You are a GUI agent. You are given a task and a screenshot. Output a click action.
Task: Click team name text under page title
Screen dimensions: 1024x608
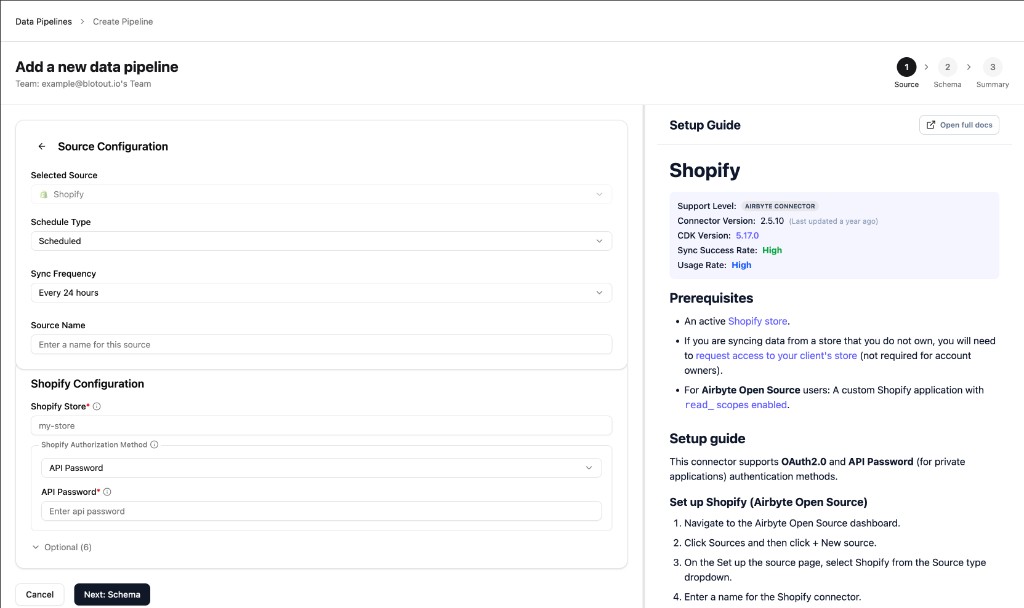point(83,84)
